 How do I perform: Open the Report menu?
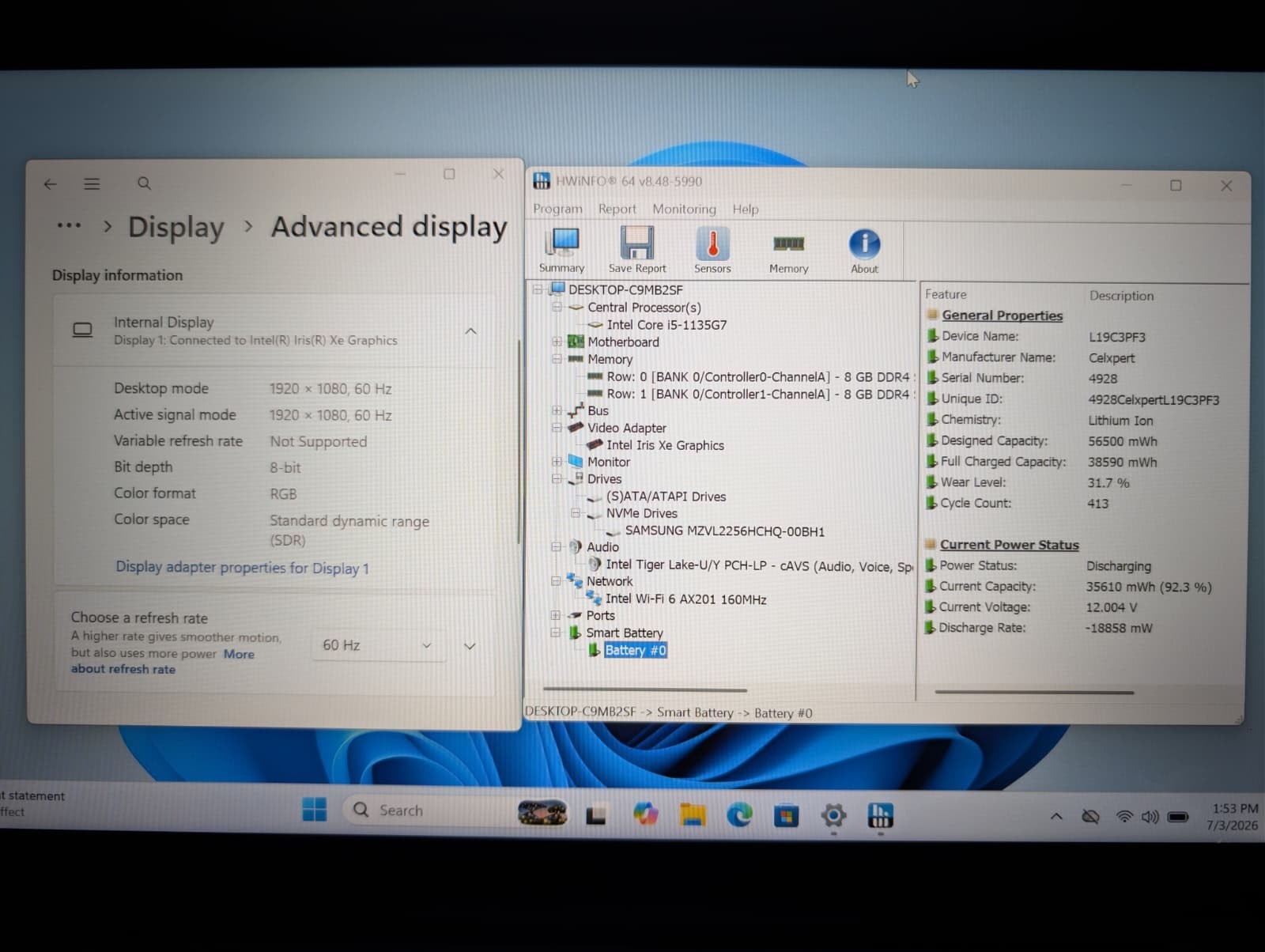coord(617,209)
